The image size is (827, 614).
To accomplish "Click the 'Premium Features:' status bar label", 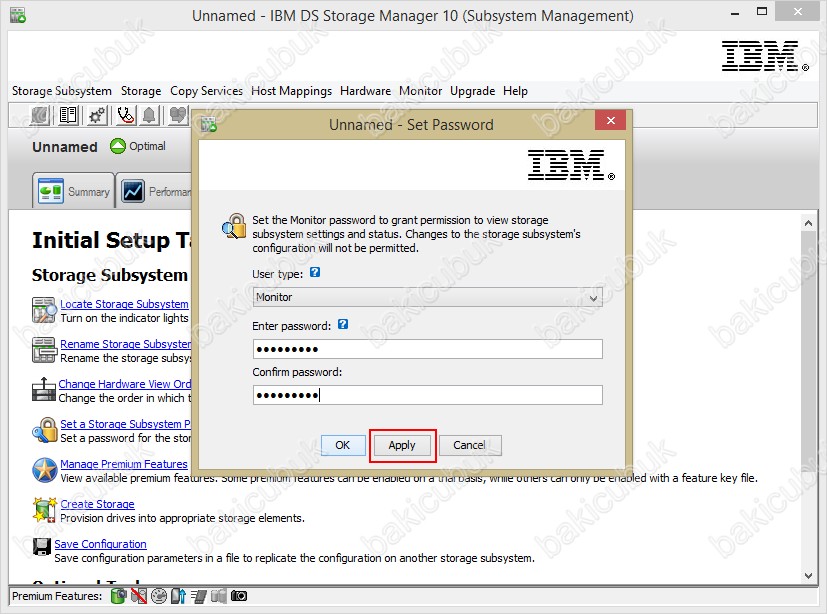I will [57, 596].
